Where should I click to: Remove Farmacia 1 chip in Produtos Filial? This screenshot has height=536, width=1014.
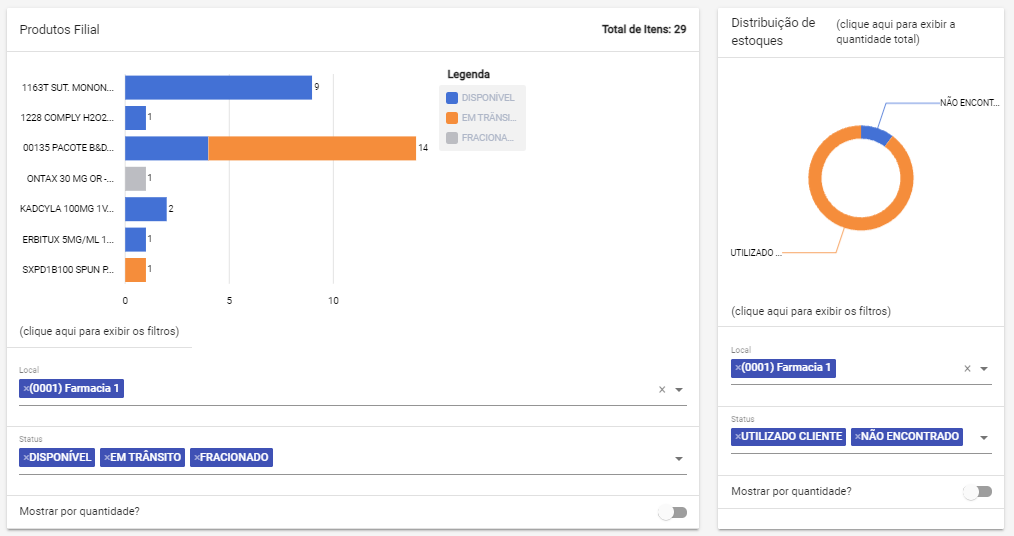click(26, 389)
